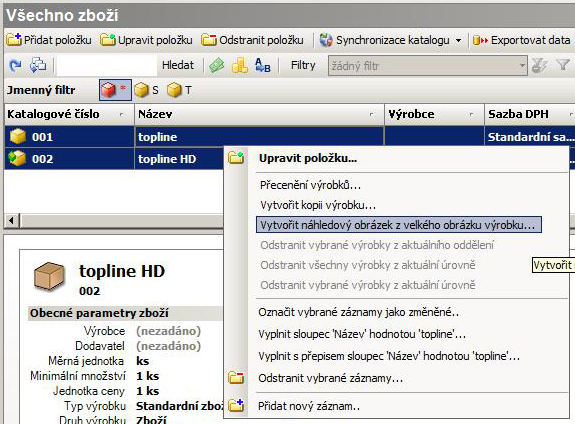Select the cube icon in row 002
575x424 pixels.
pyautogui.click(x=18, y=158)
